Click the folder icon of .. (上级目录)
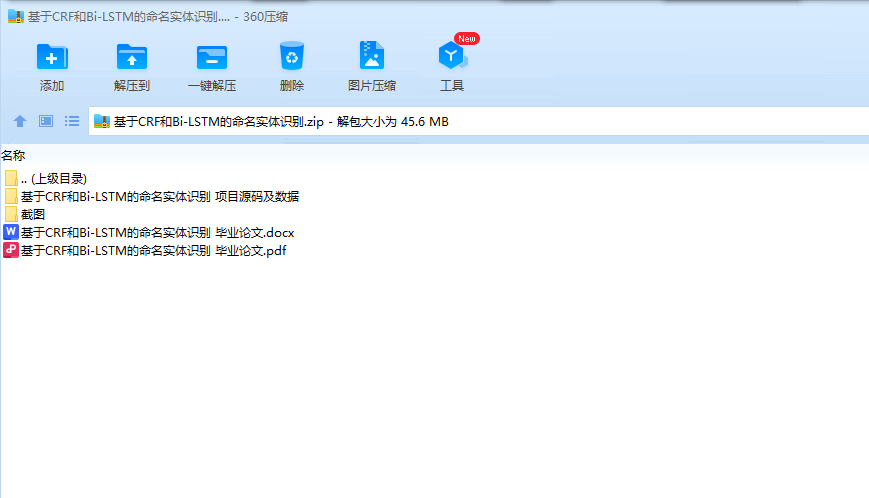Image resolution: width=869 pixels, height=498 pixels. point(11,178)
